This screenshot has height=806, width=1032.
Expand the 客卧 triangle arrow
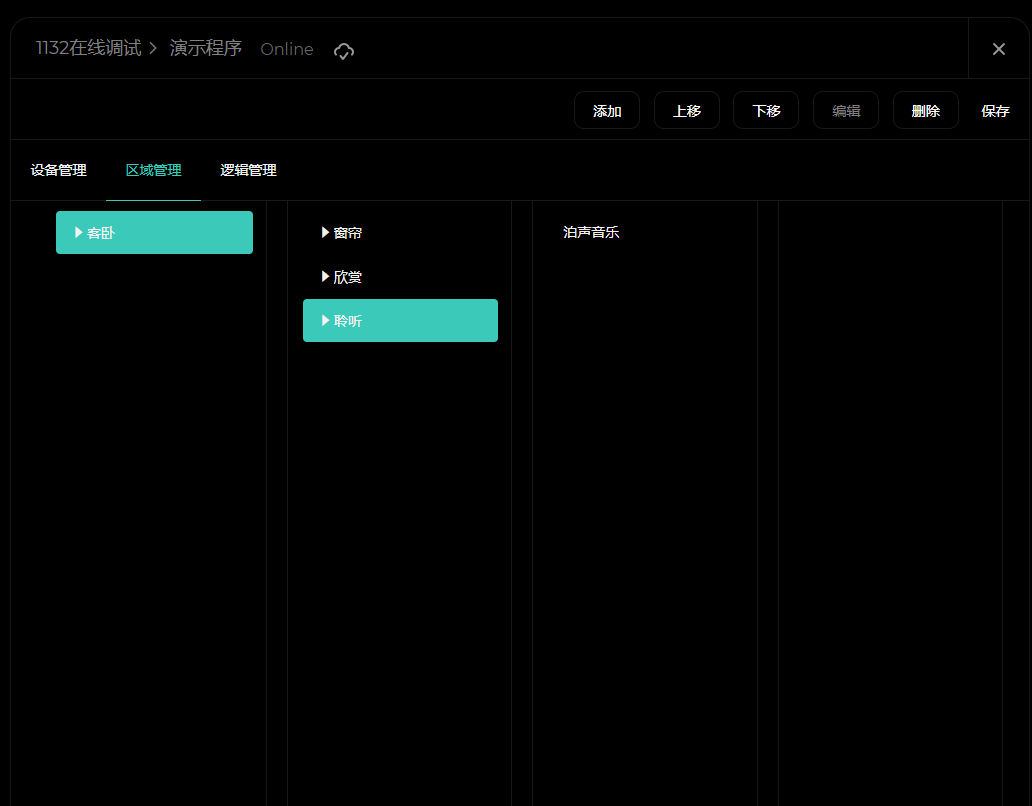pyautogui.click(x=78, y=232)
